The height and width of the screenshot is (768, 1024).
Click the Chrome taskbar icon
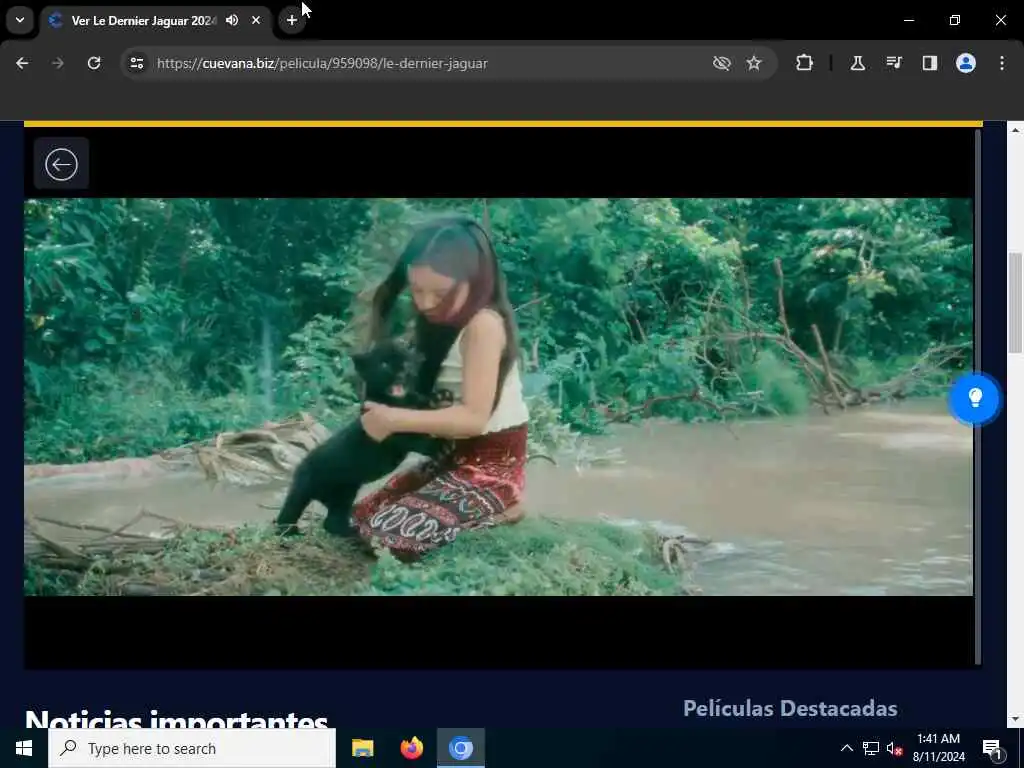[460, 748]
